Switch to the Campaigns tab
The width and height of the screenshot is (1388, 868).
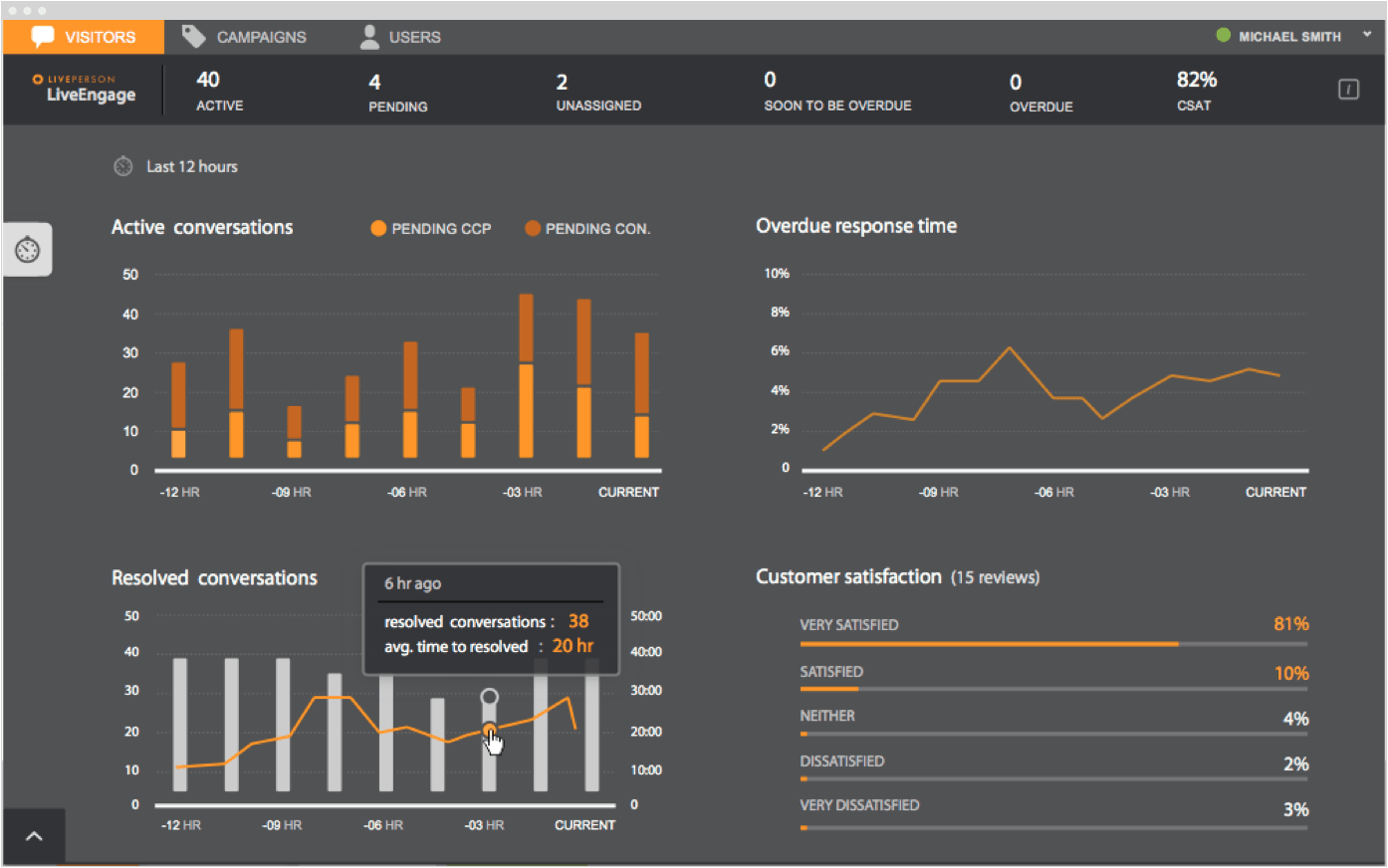pyautogui.click(x=246, y=36)
